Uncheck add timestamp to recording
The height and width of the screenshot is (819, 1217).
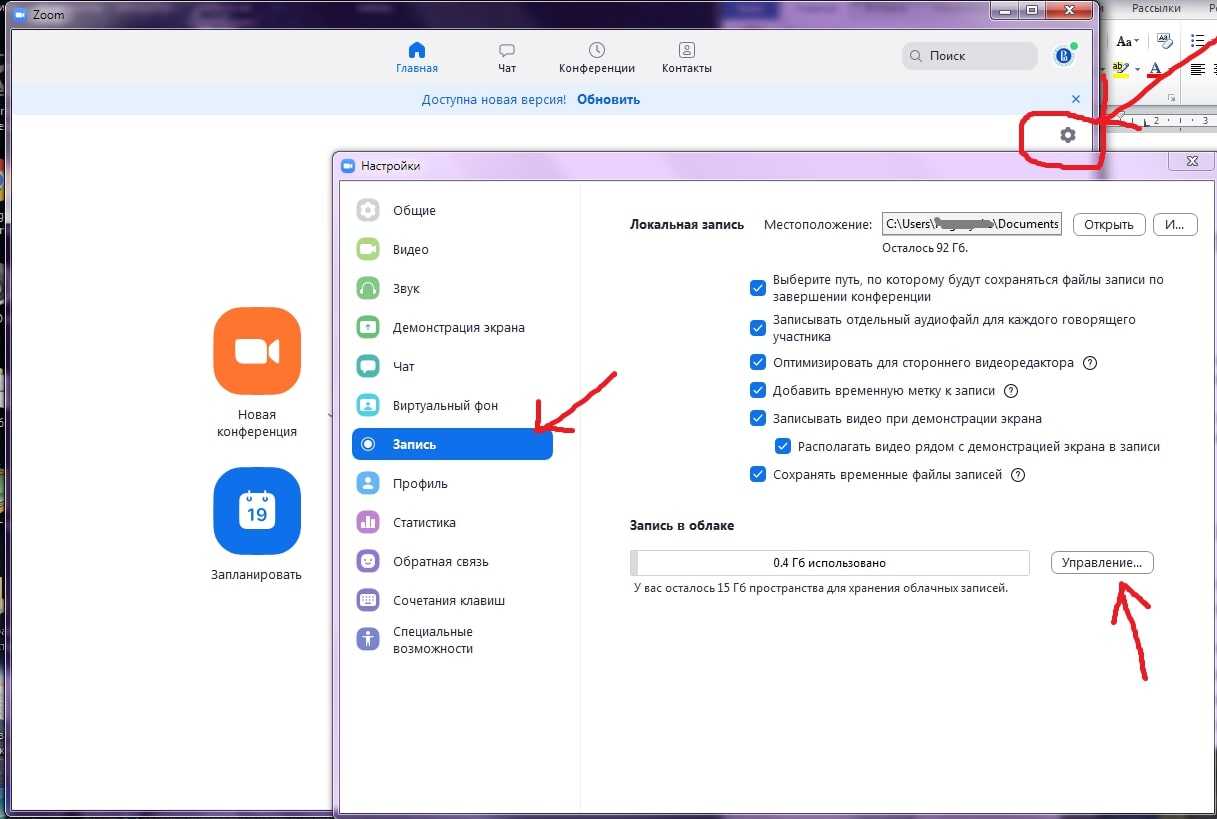click(758, 391)
